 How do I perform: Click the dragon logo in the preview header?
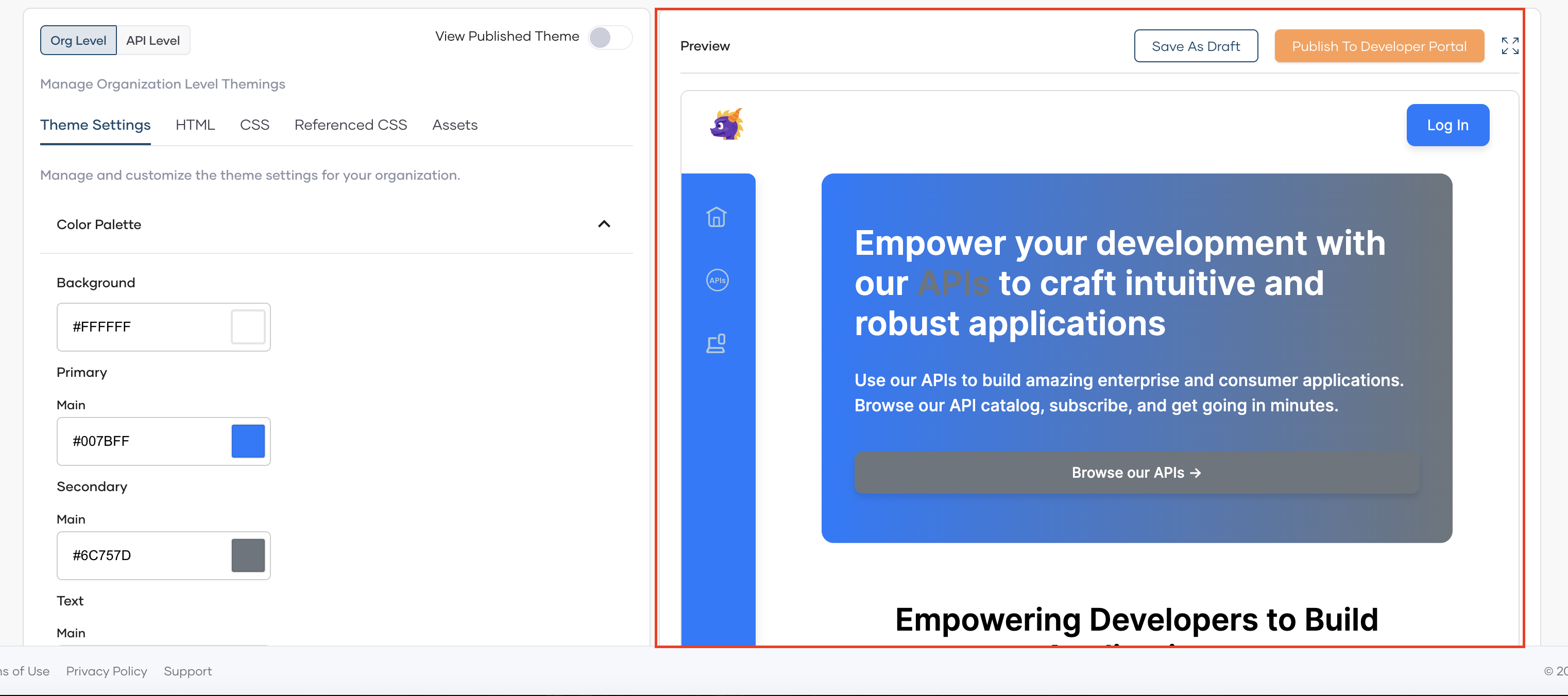728,125
